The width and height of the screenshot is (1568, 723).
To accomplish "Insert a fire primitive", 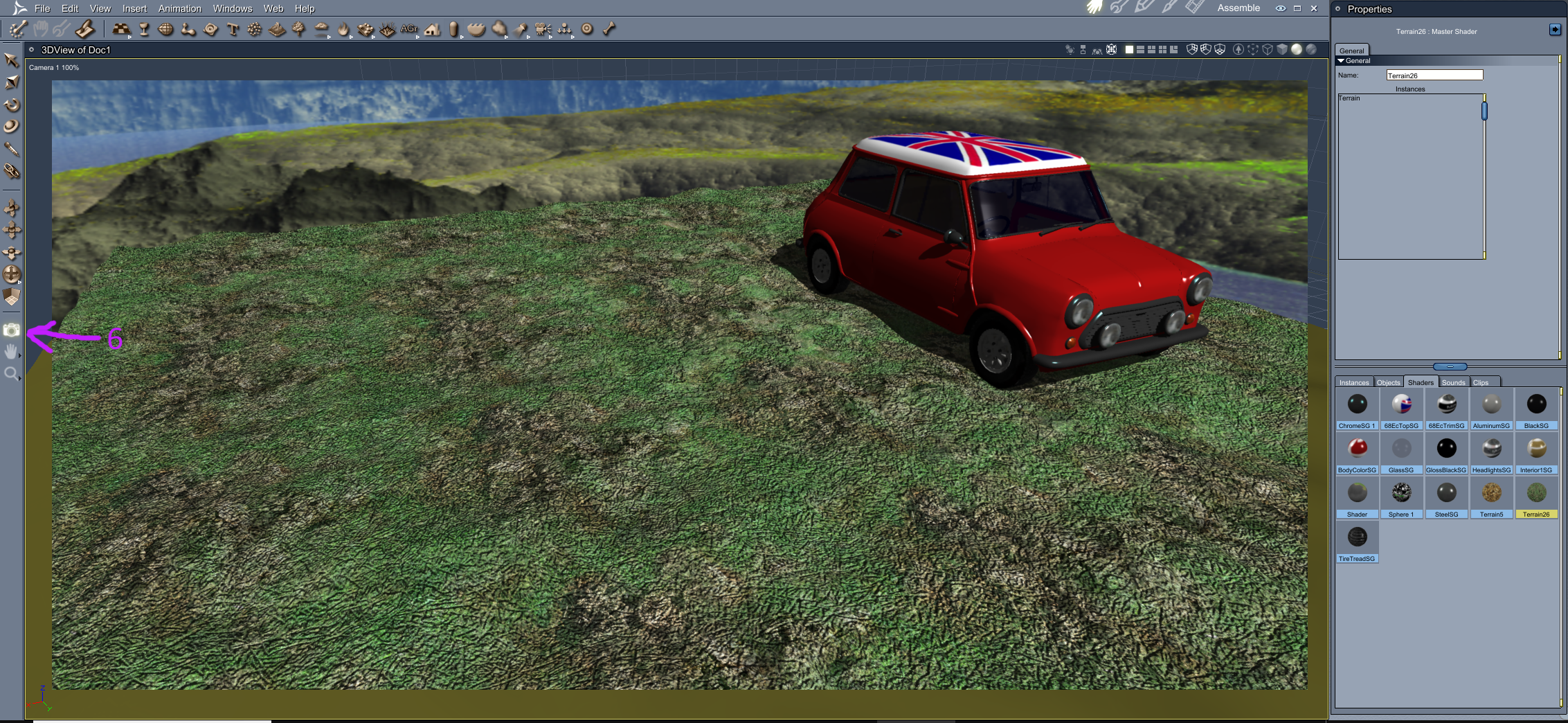I will pos(344,29).
